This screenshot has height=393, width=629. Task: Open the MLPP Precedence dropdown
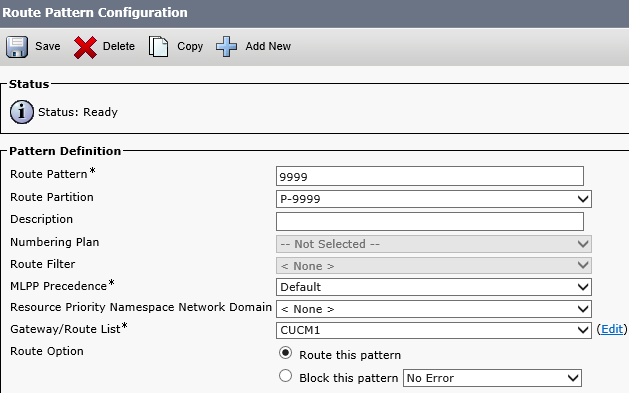(x=434, y=287)
